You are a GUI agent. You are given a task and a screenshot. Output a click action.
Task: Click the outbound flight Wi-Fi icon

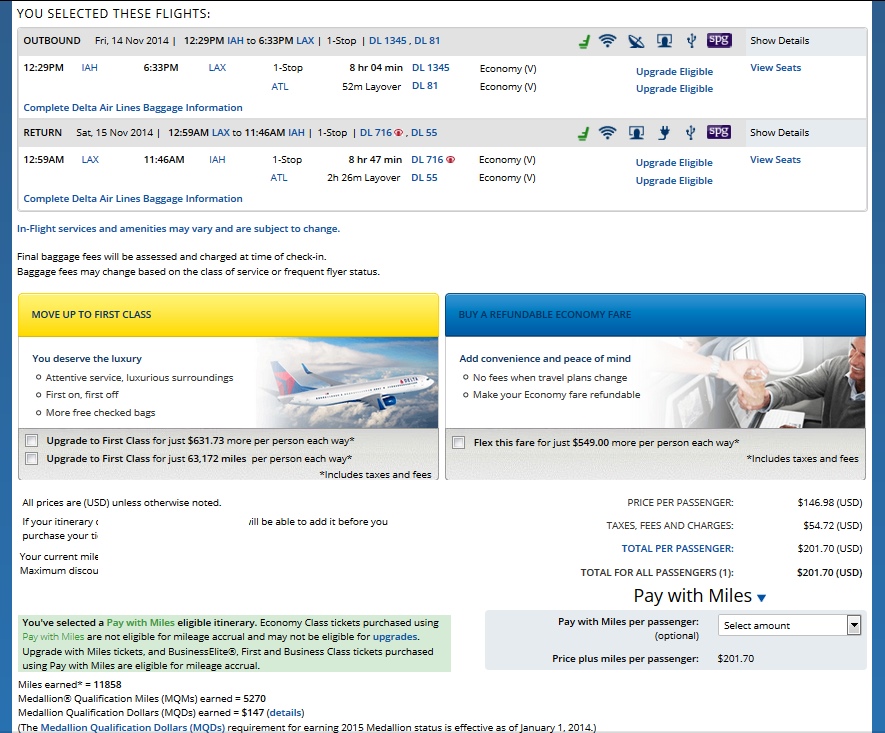(607, 41)
